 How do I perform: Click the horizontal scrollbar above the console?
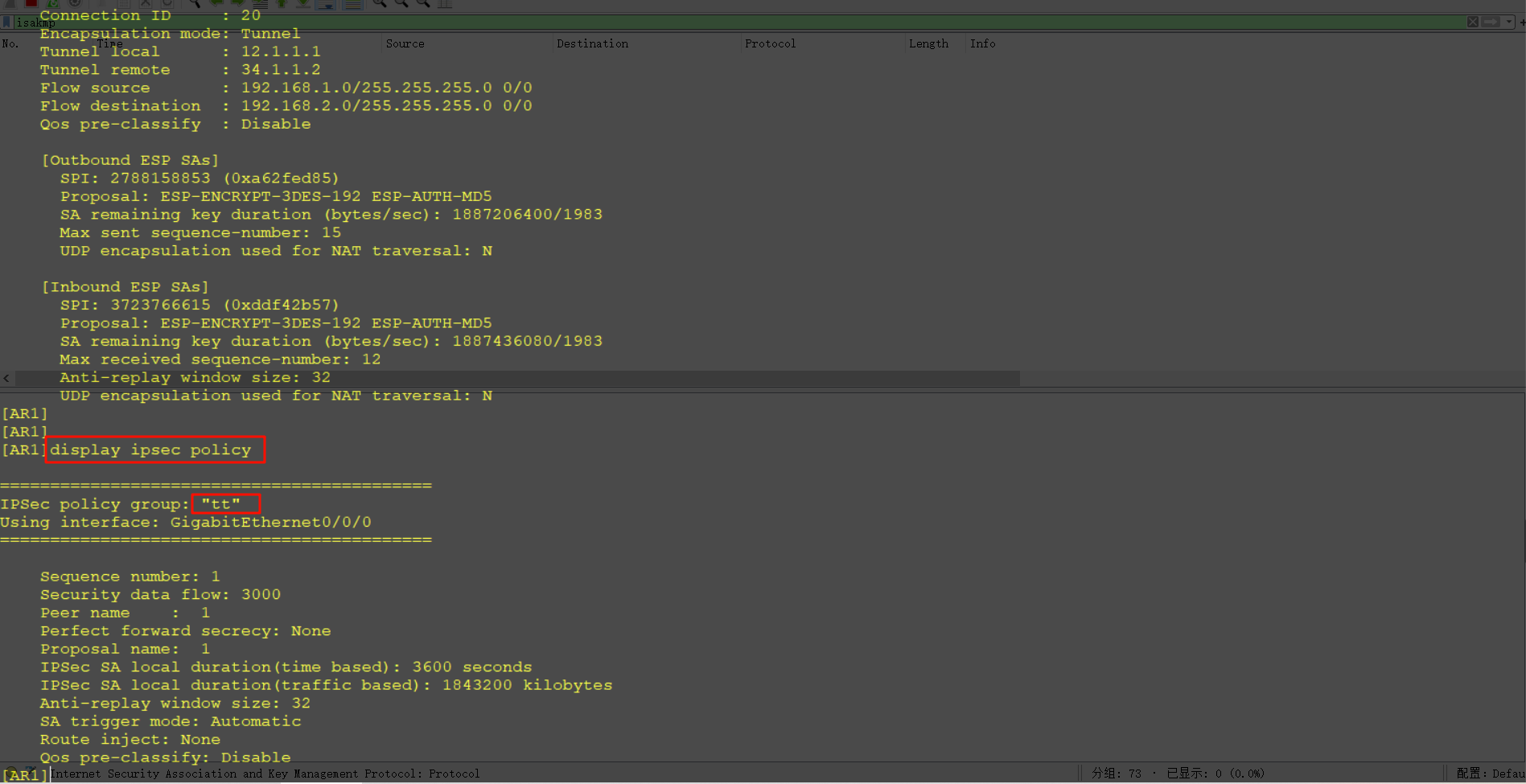[515, 377]
